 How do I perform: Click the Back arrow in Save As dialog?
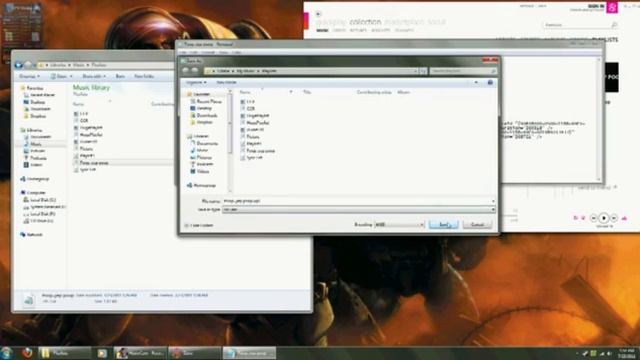pyautogui.click(x=186, y=71)
